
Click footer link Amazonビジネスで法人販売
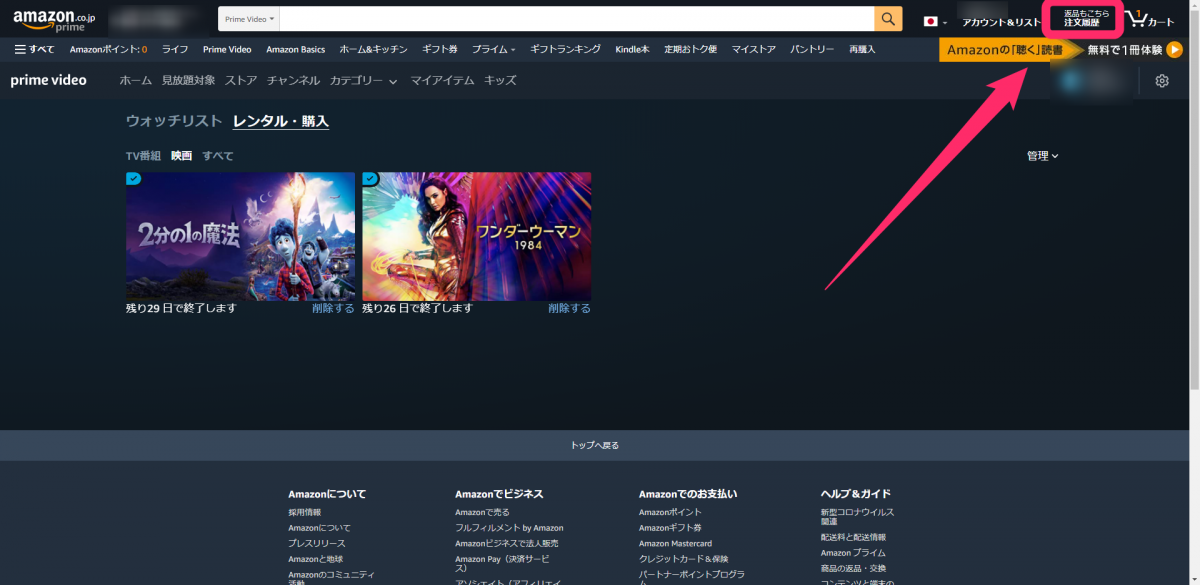[509, 543]
